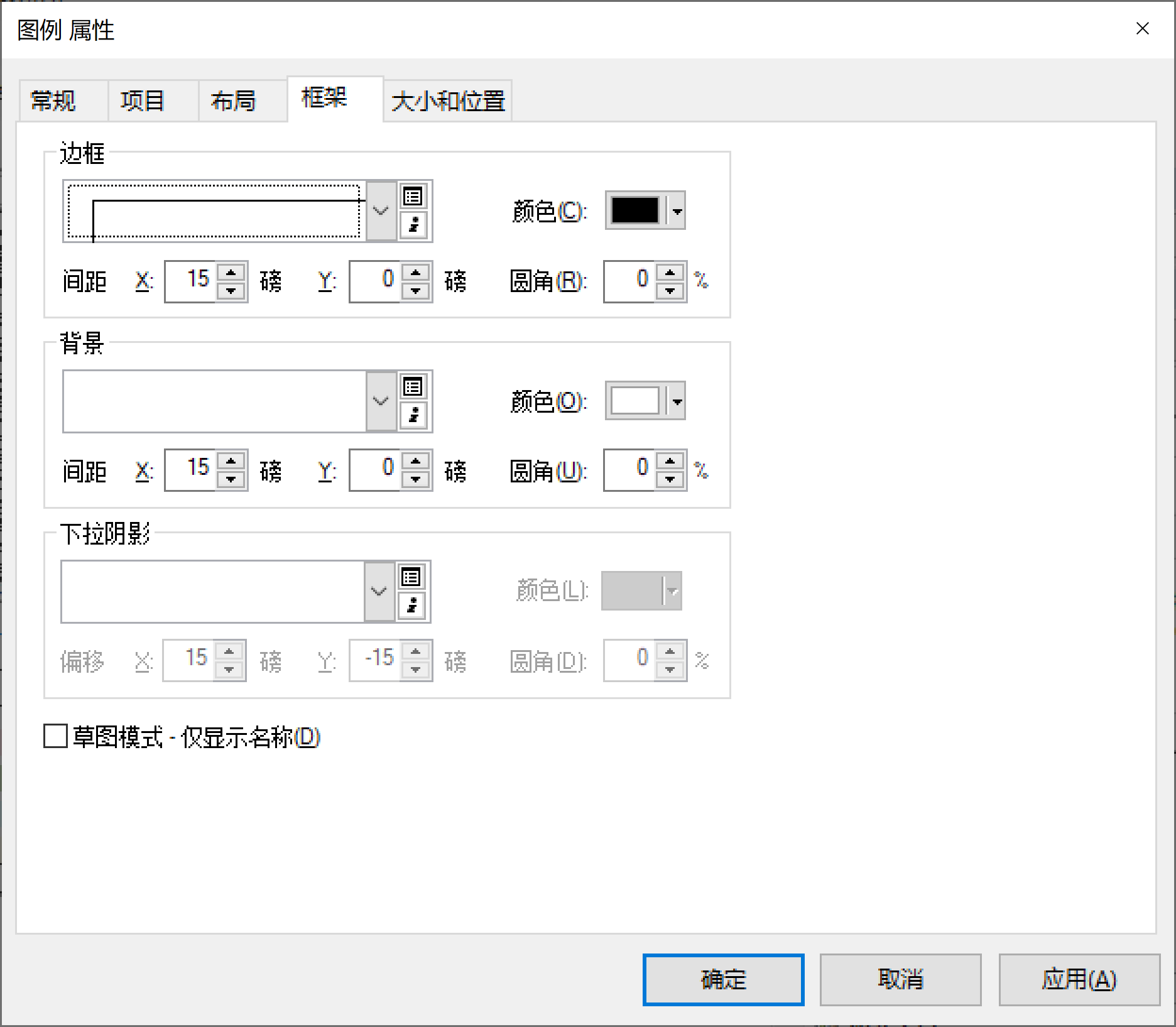
Task: Decrease background gap Y value
Action: click(416, 479)
